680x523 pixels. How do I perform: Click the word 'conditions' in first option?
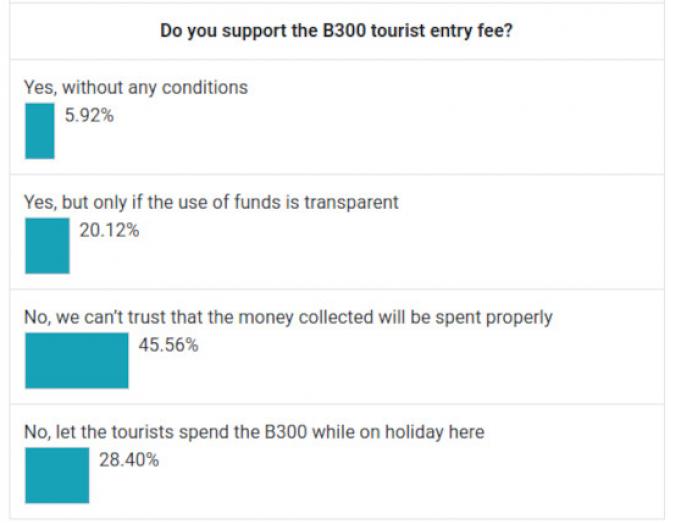pos(205,88)
